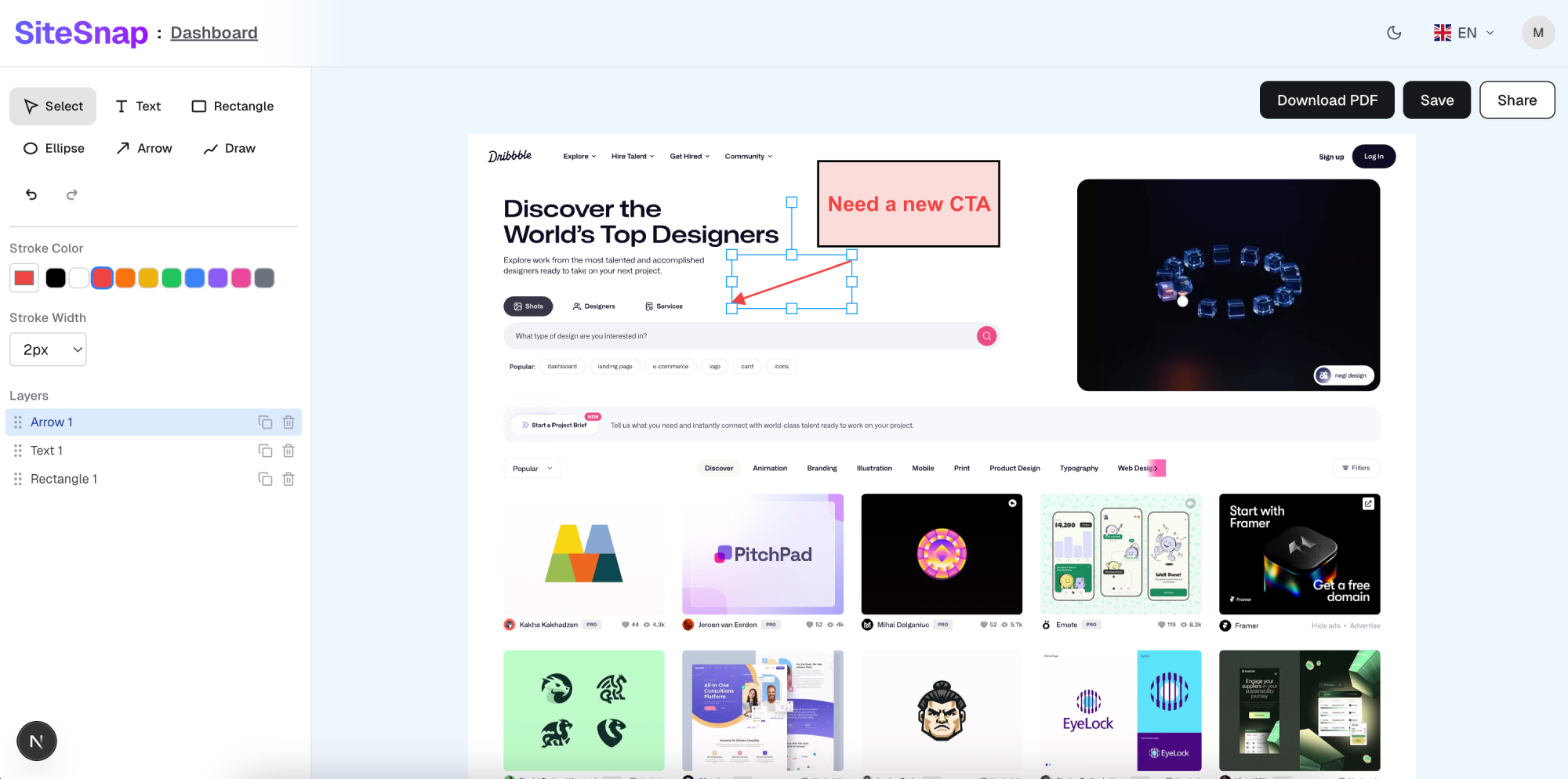This screenshot has height=779, width=1568.
Task: Open the Dashboard link
Action: point(214,33)
